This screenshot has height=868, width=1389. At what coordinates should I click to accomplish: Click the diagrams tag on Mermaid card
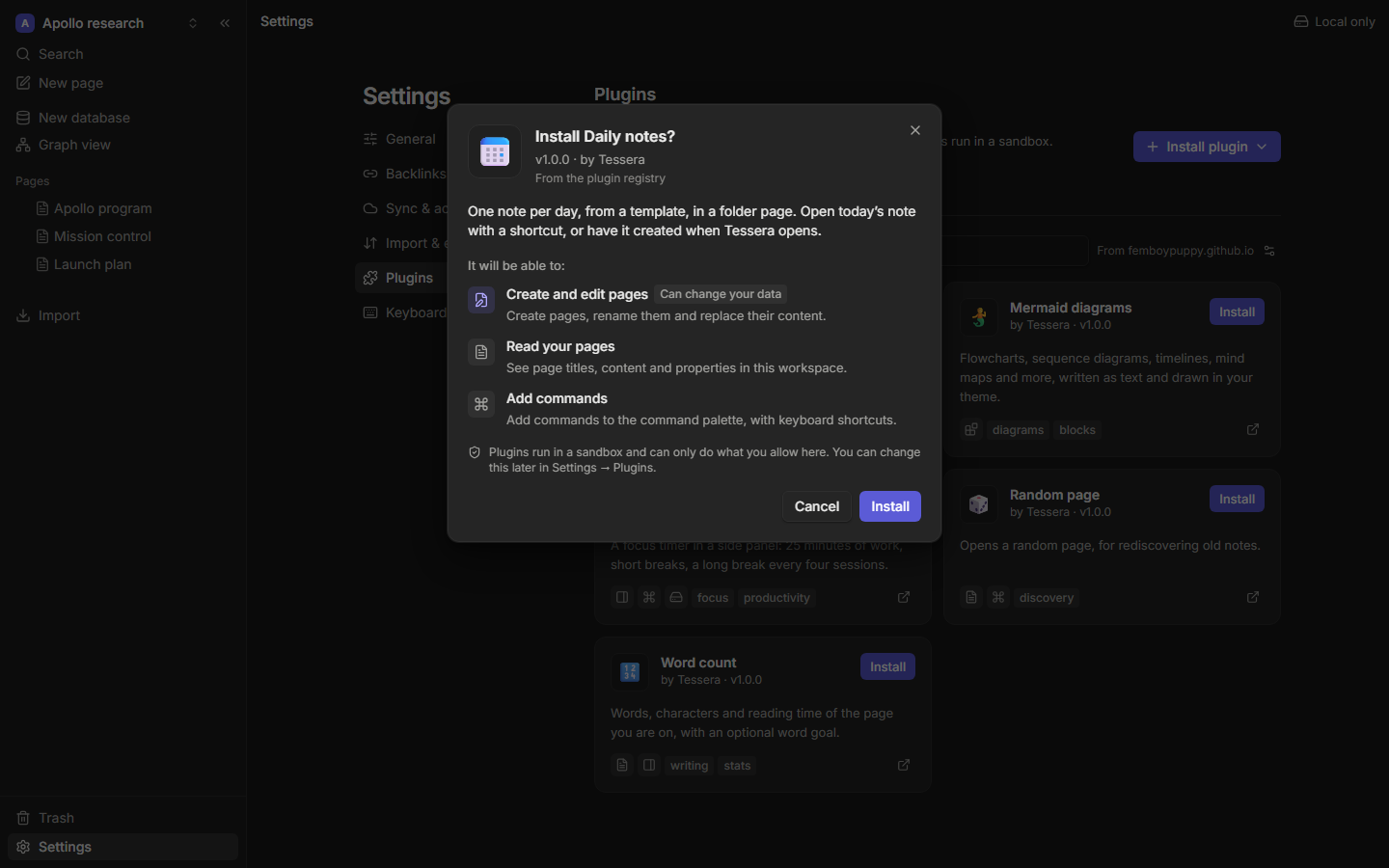pyautogui.click(x=1018, y=430)
